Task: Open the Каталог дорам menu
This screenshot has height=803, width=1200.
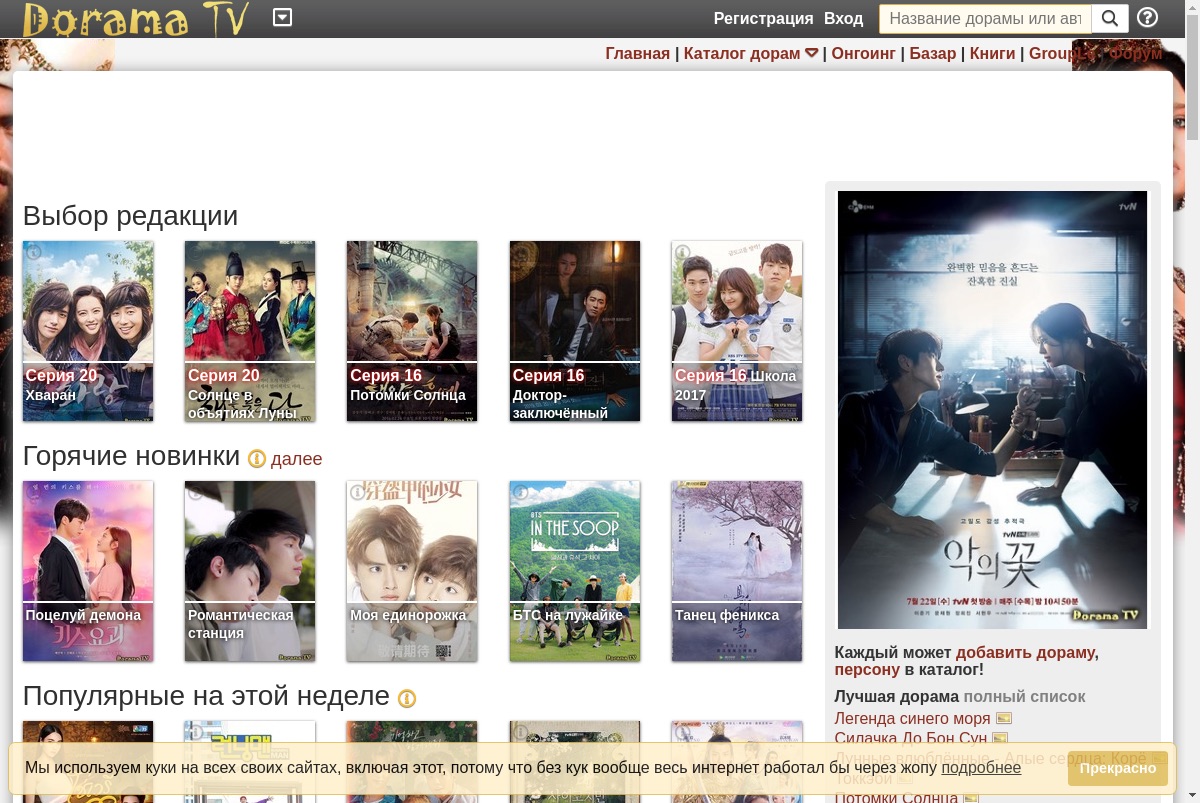Action: click(x=742, y=54)
